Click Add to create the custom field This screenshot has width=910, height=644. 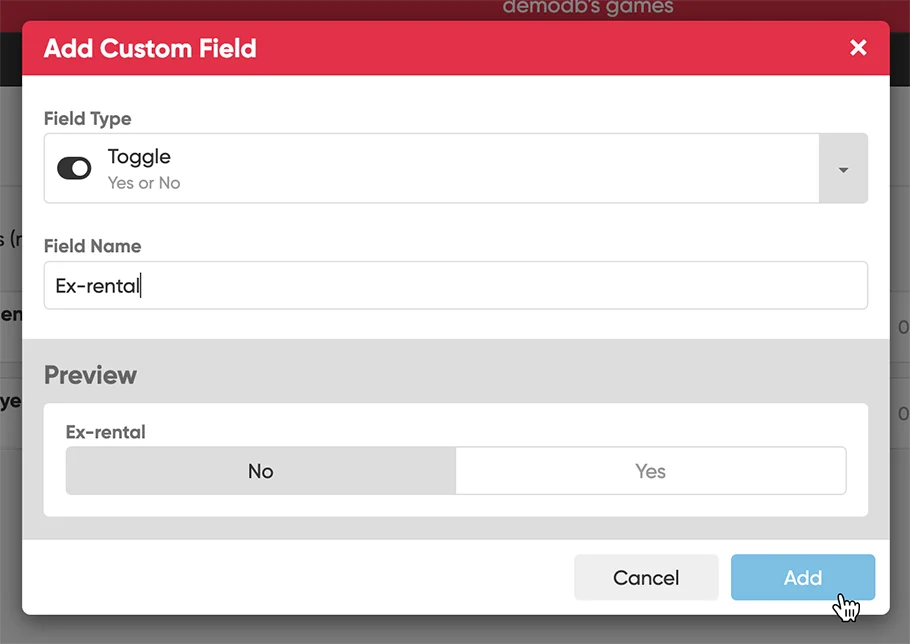(802, 577)
